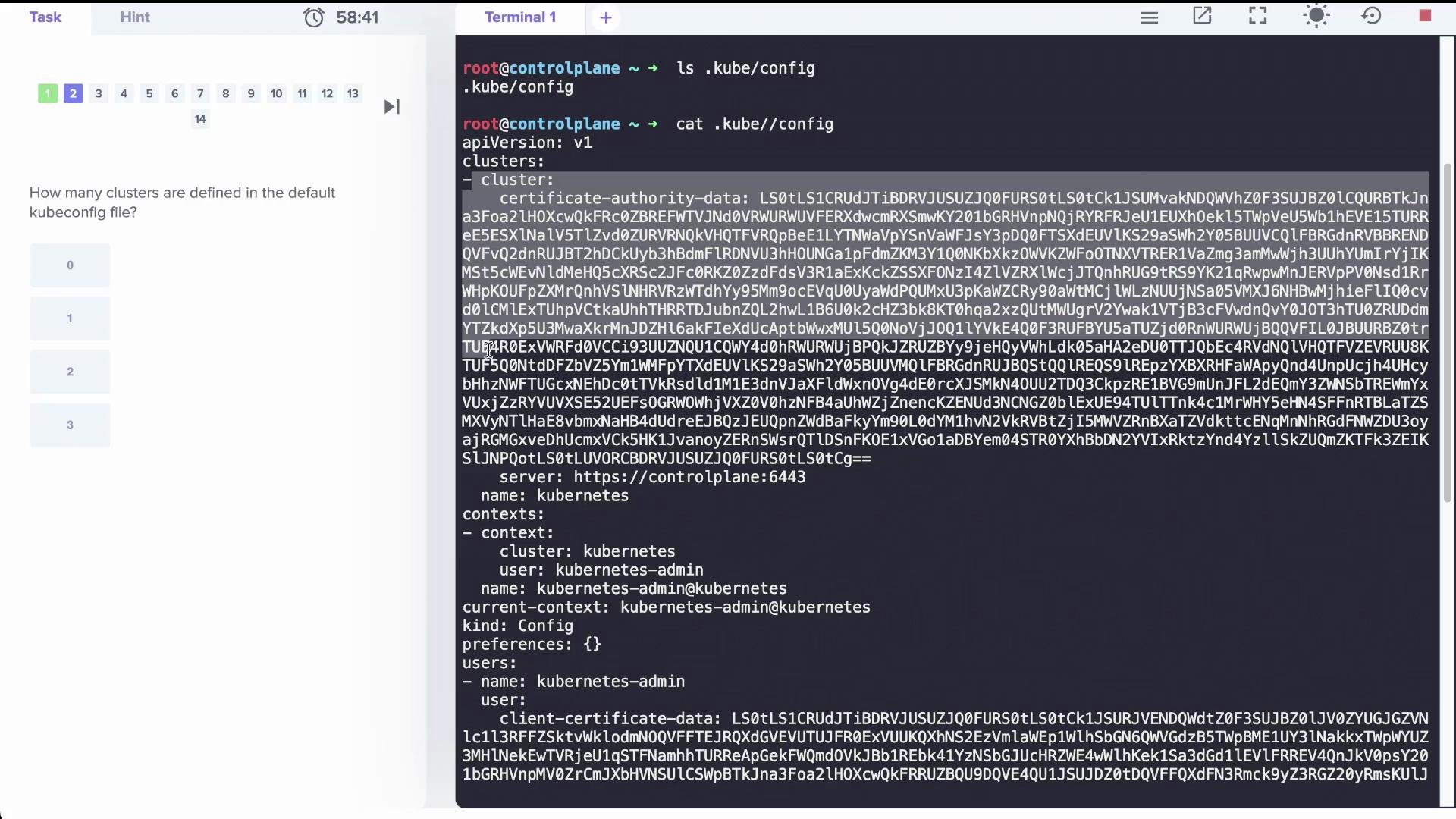The image size is (1456, 819).
Task: Click the 'clusters:' line in terminal
Action: [x=504, y=162]
